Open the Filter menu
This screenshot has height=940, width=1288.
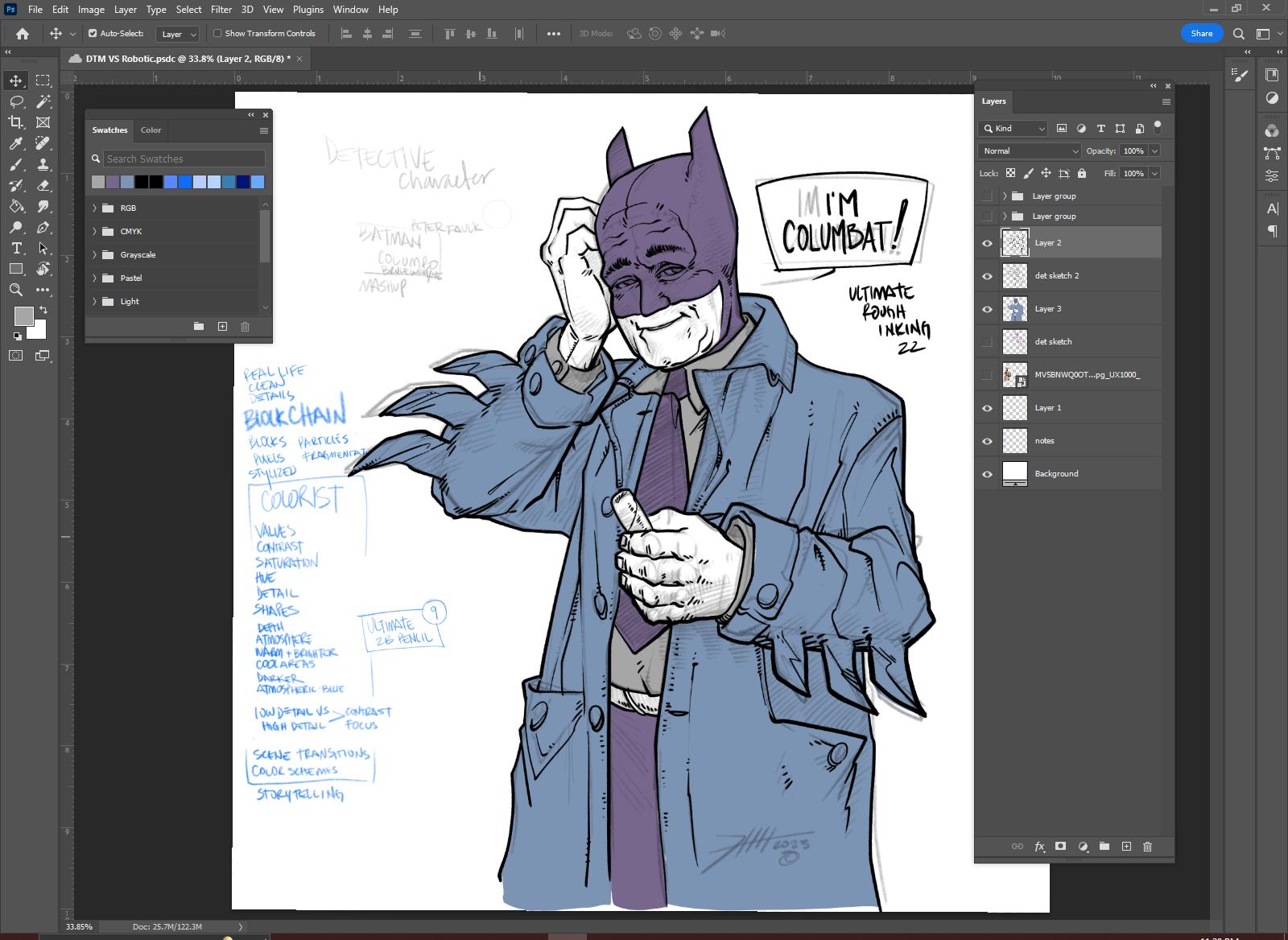(x=221, y=10)
